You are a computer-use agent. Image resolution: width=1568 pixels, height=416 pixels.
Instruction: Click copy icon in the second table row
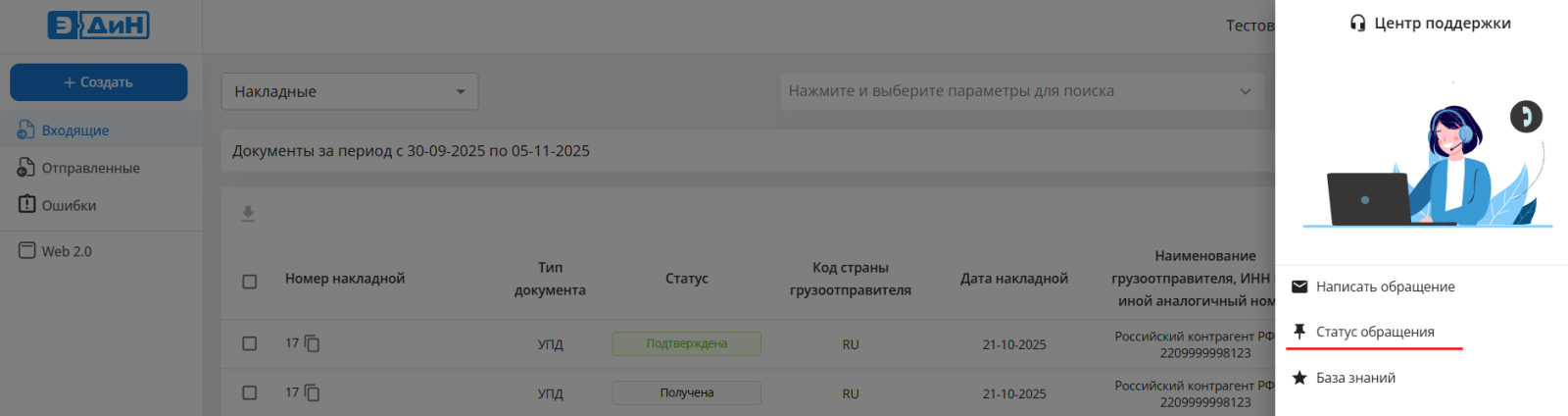[x=313, y=392]
